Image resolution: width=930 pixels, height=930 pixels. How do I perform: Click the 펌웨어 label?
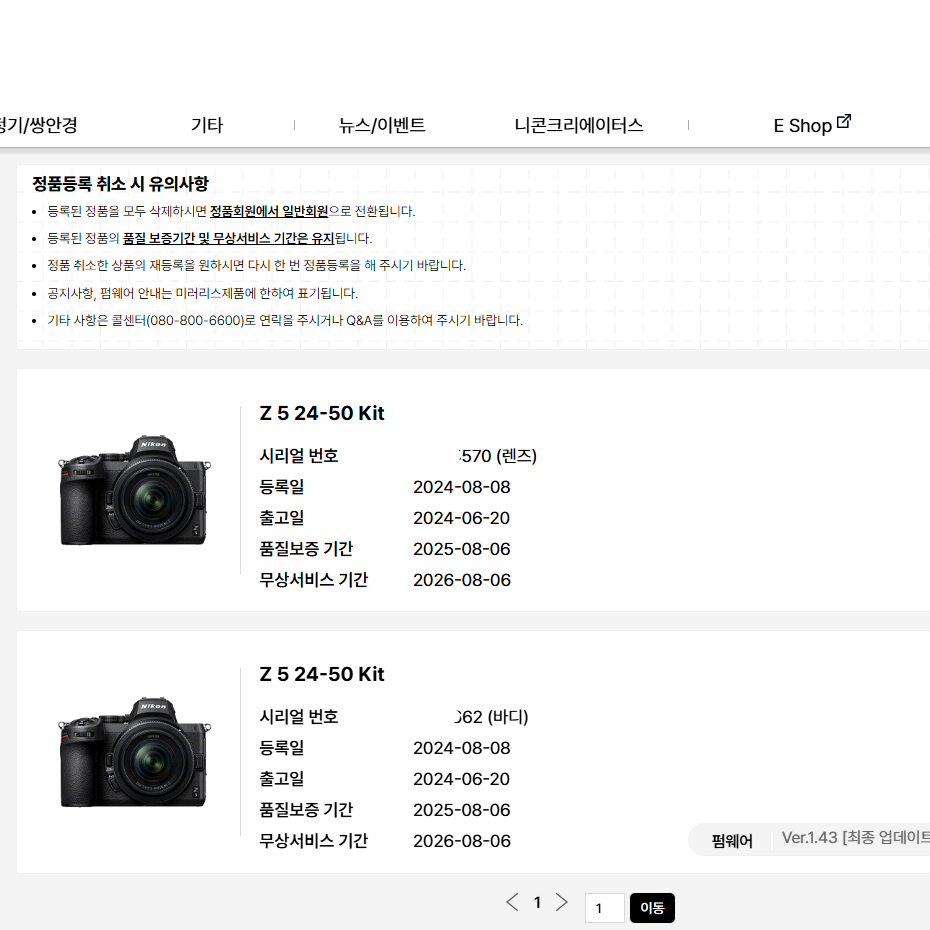pyautogui.click(x=732, y=840)
